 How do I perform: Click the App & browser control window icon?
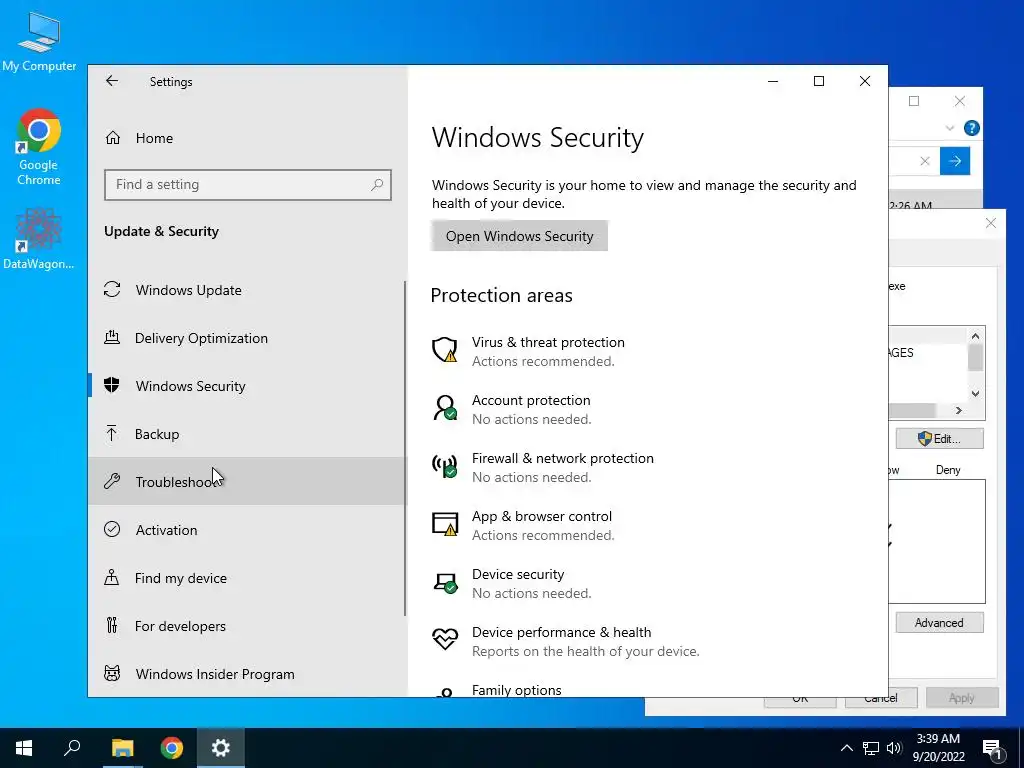coord(445,524)
